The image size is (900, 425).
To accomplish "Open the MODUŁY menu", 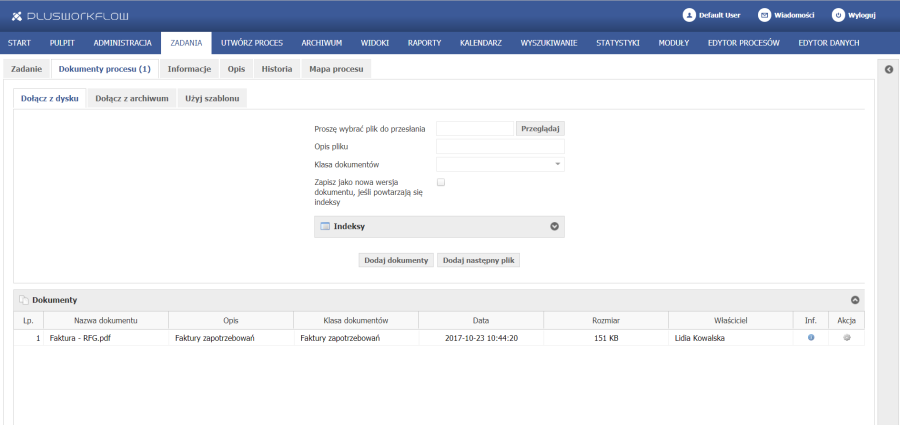I will (674, 43).
